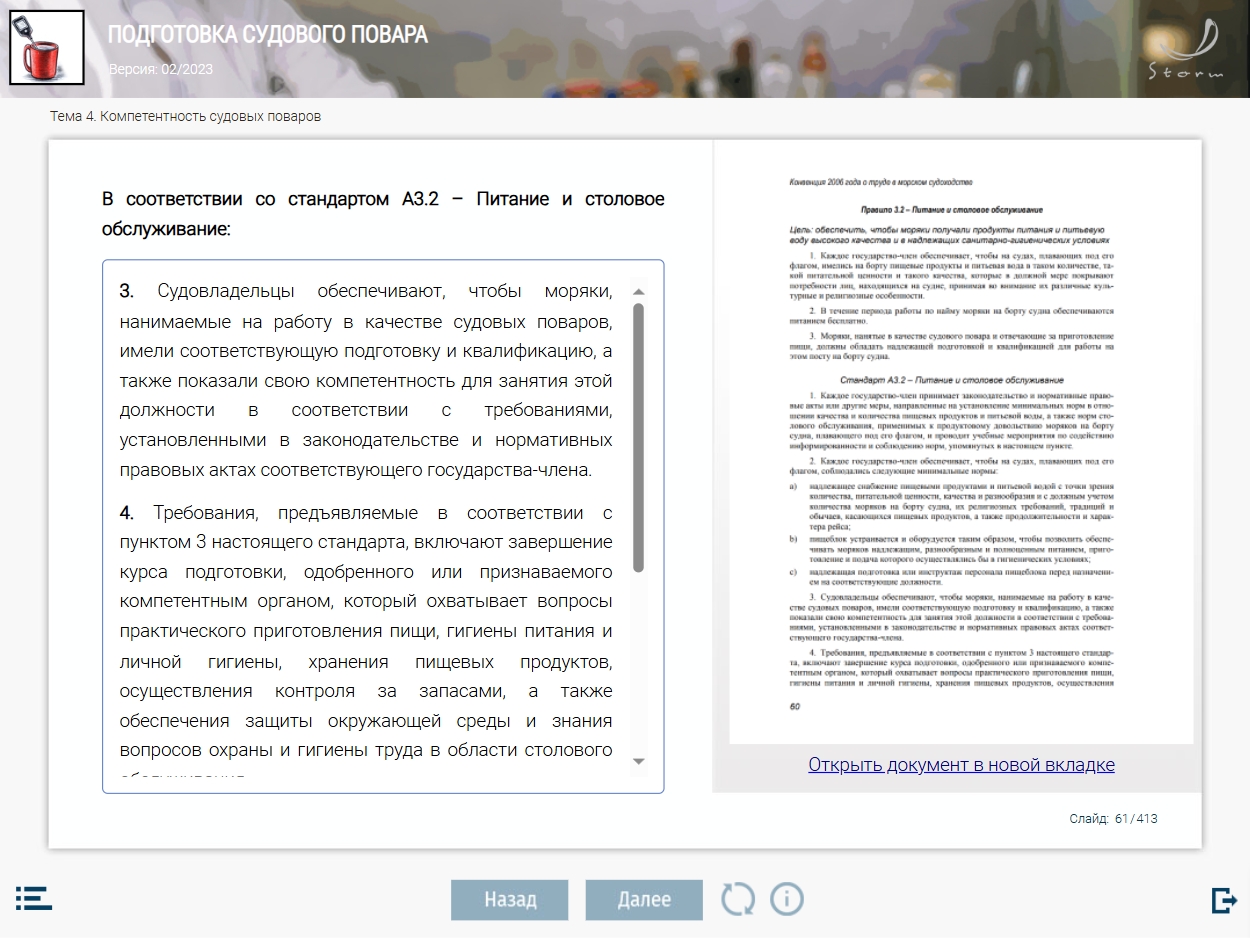Click paragraph 3 about Судовладельцы
1250x938 pixels.
[x=366, y=380]
